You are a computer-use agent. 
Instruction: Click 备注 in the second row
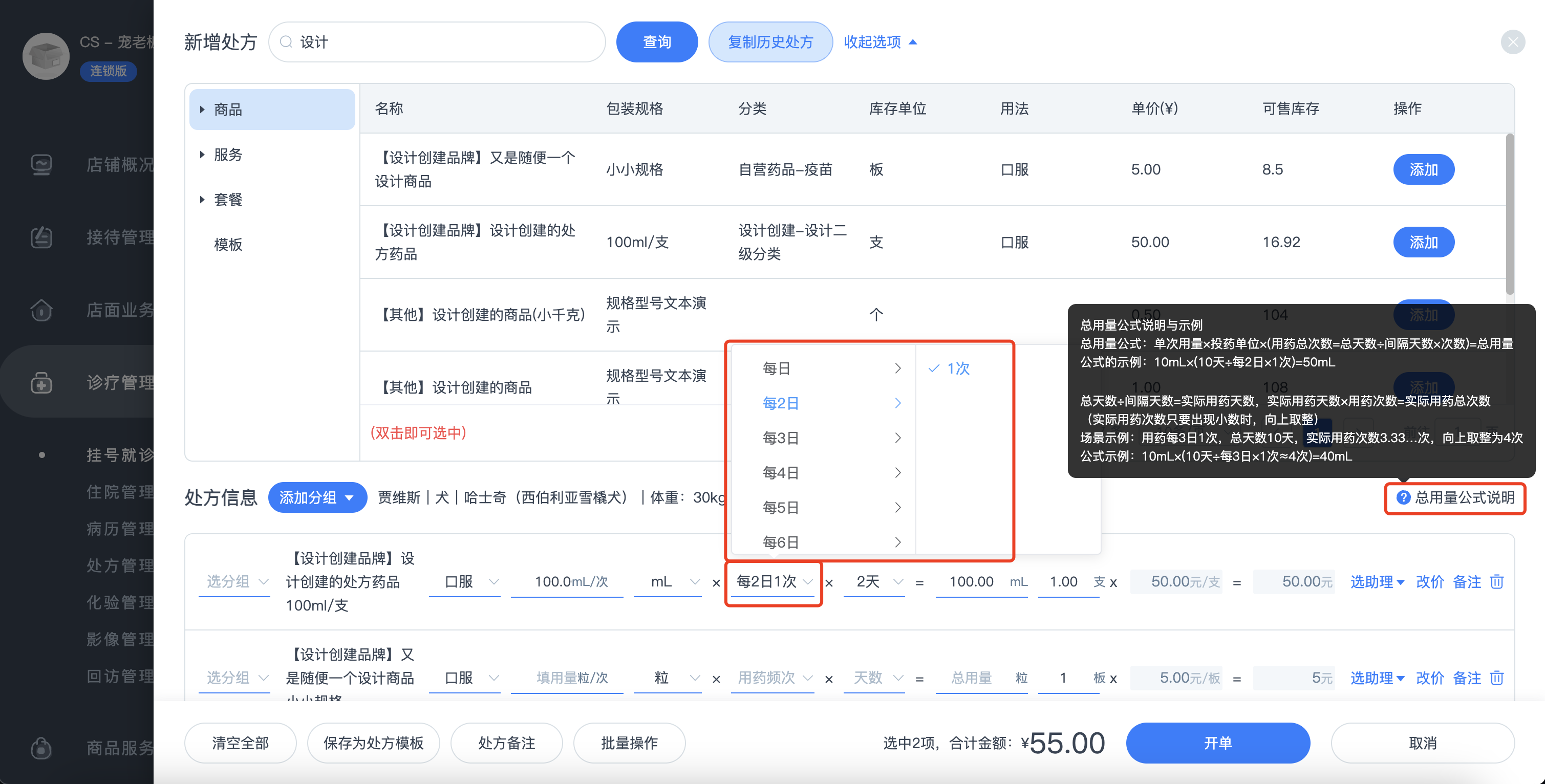[x=1467, y=678]
